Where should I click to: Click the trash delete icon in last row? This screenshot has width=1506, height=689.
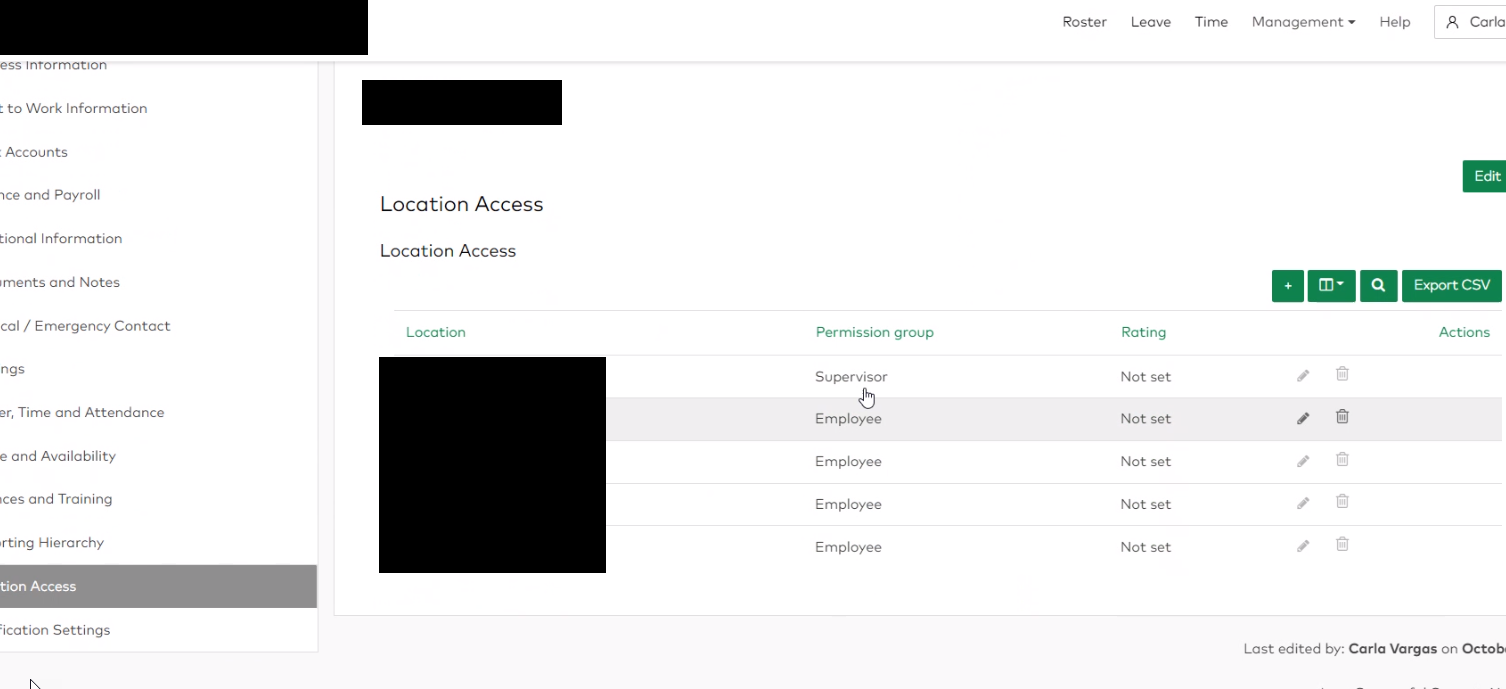pyautogui.click(x=1342, y=544)
